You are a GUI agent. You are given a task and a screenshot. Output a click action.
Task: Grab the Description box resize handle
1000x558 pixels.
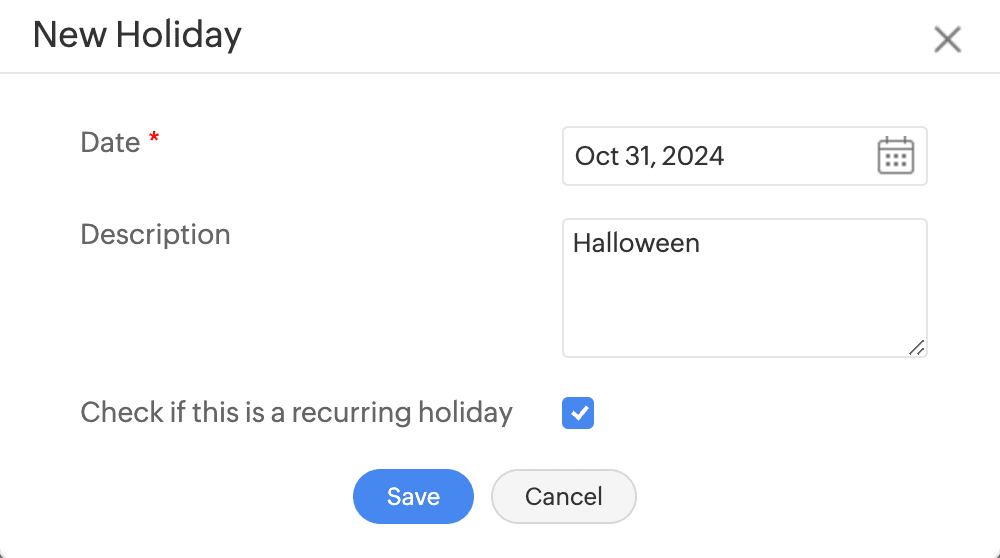pyautogui.click(x=917, y=347)
